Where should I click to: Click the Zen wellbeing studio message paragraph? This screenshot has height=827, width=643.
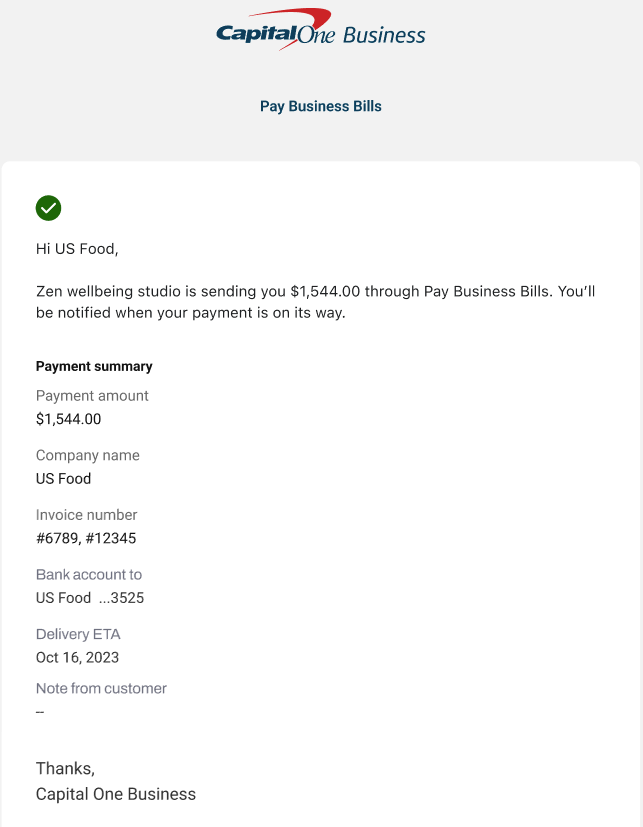pyautogui.click(x=315, y=302)
